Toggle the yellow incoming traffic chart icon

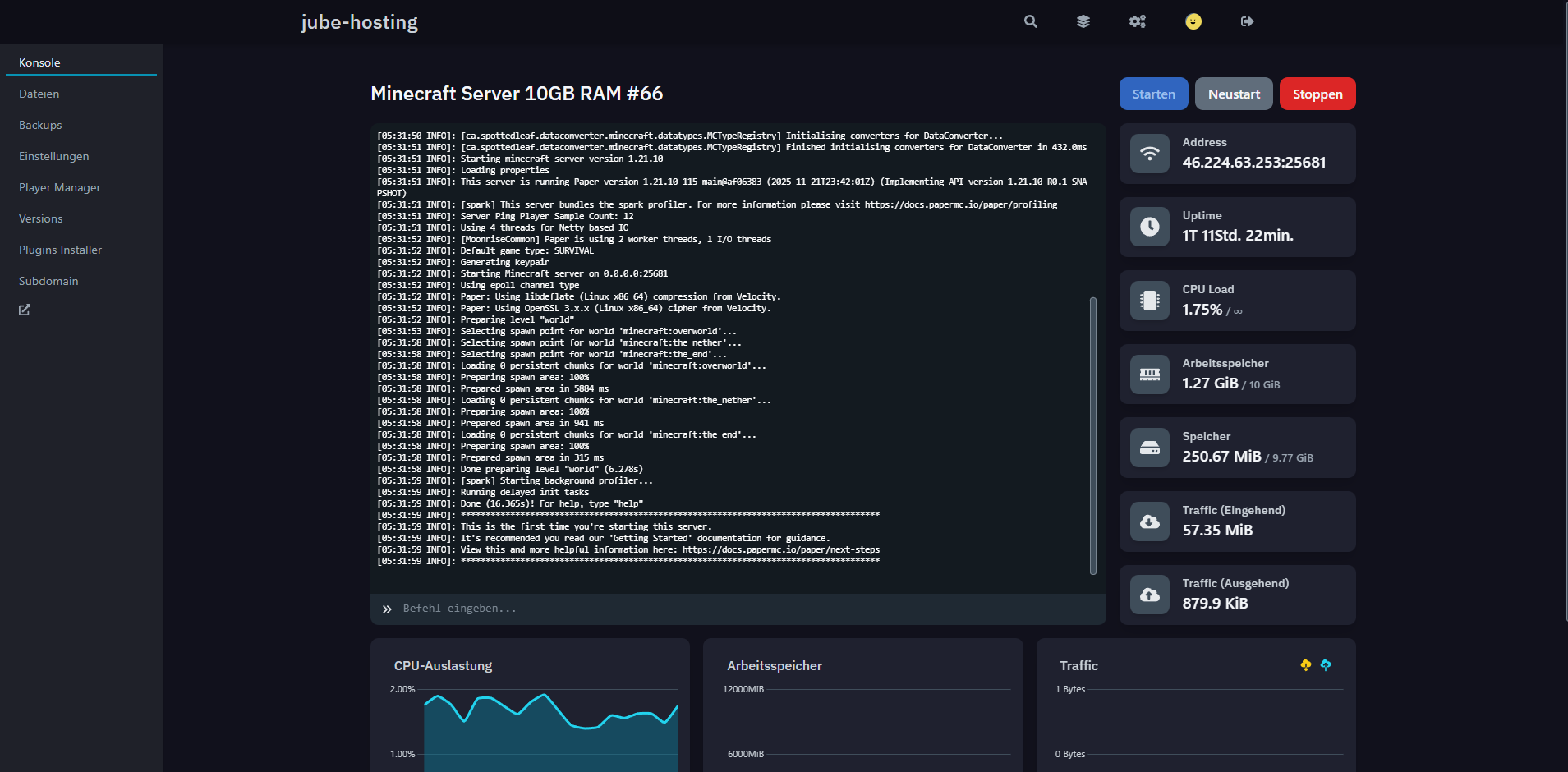click(x=1305, y=665)
